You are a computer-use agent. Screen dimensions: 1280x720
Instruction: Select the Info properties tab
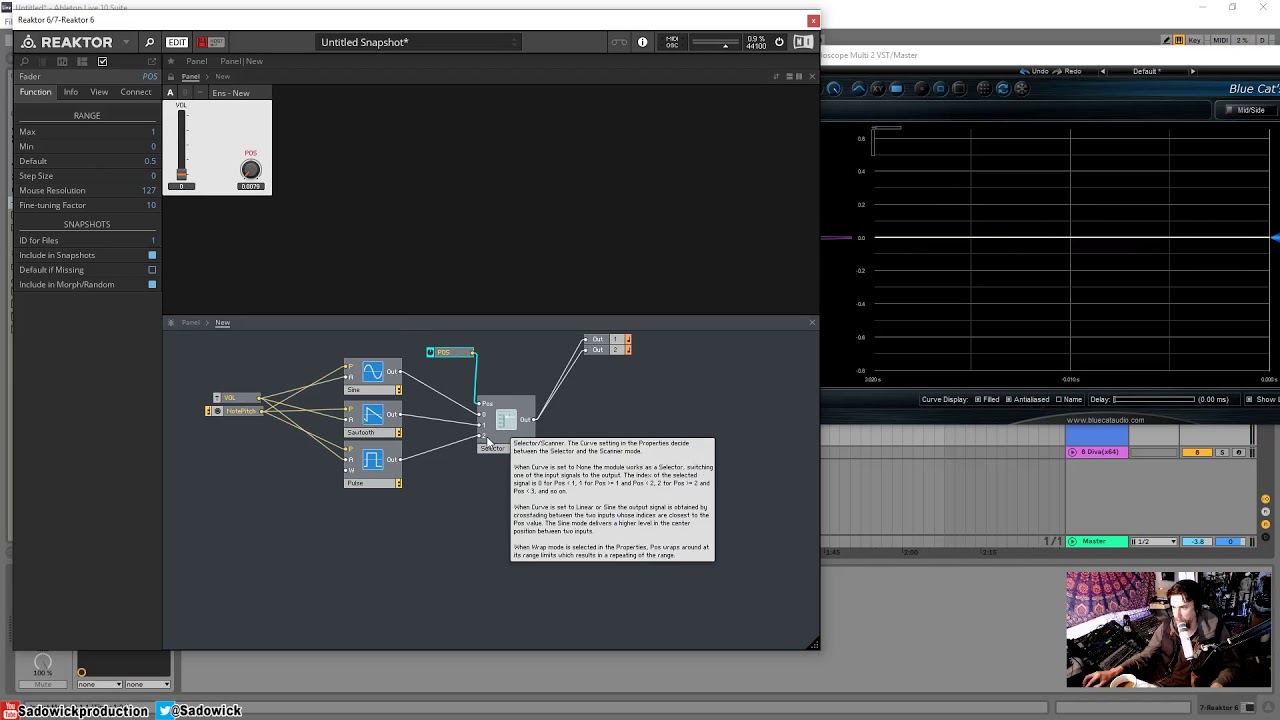pyautogui.click(x=71, y=92)
